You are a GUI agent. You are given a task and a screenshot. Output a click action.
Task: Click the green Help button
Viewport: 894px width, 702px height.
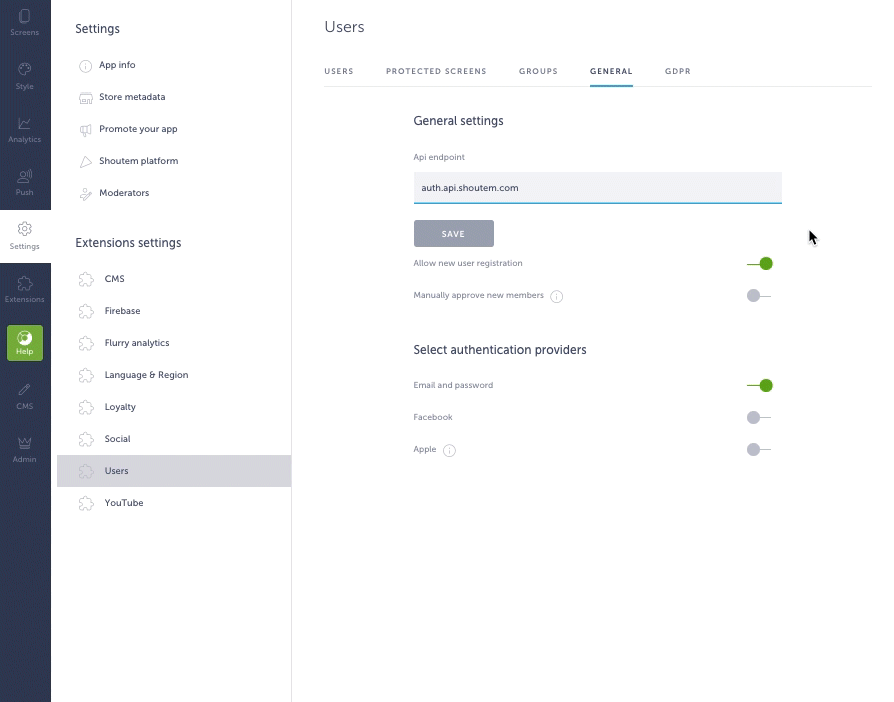pos(25,342)
